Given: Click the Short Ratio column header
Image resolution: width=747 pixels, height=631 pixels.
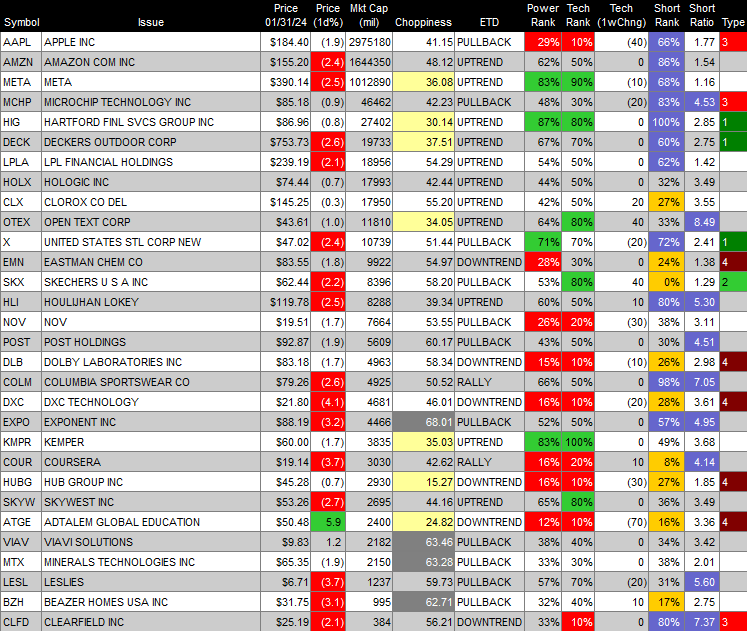Looking at the screenshot, I should pos(702,15).
